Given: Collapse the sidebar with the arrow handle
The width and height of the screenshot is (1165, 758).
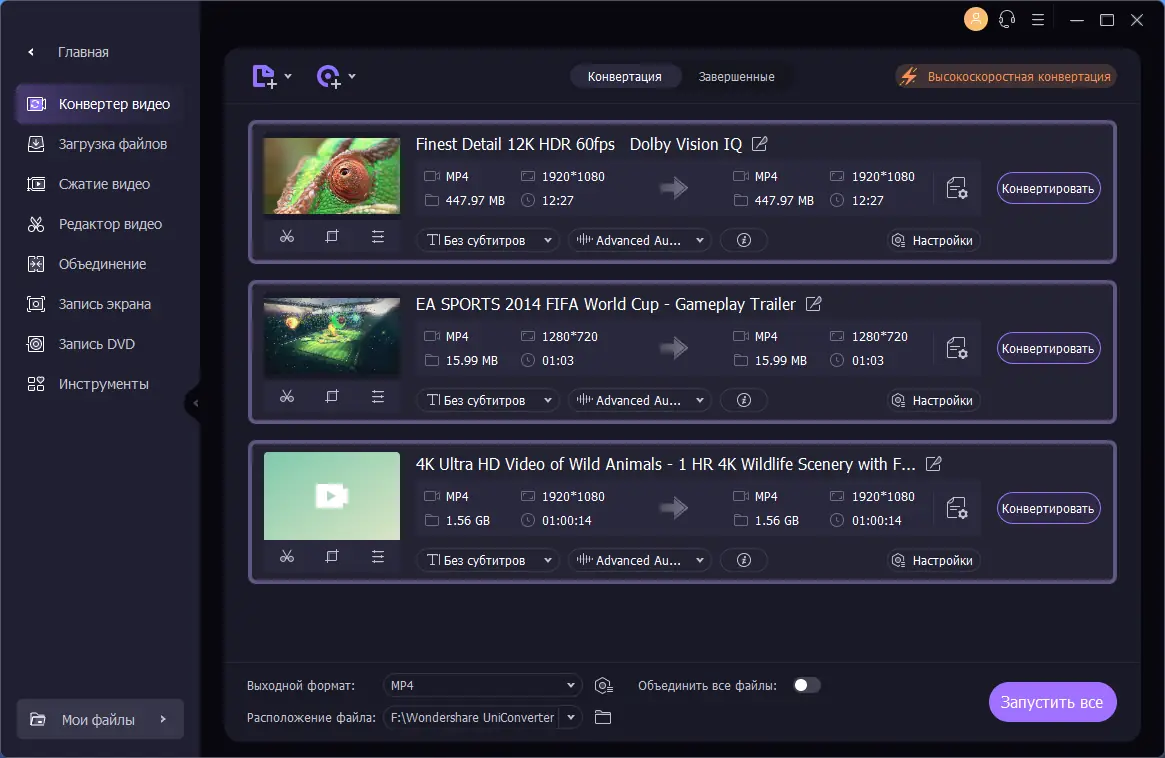Looking at the screenshot, I should 195,404.
